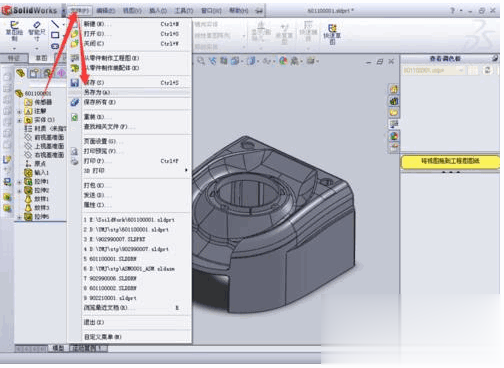Open the FeatureManager design tree tab icon

[21, 73]
